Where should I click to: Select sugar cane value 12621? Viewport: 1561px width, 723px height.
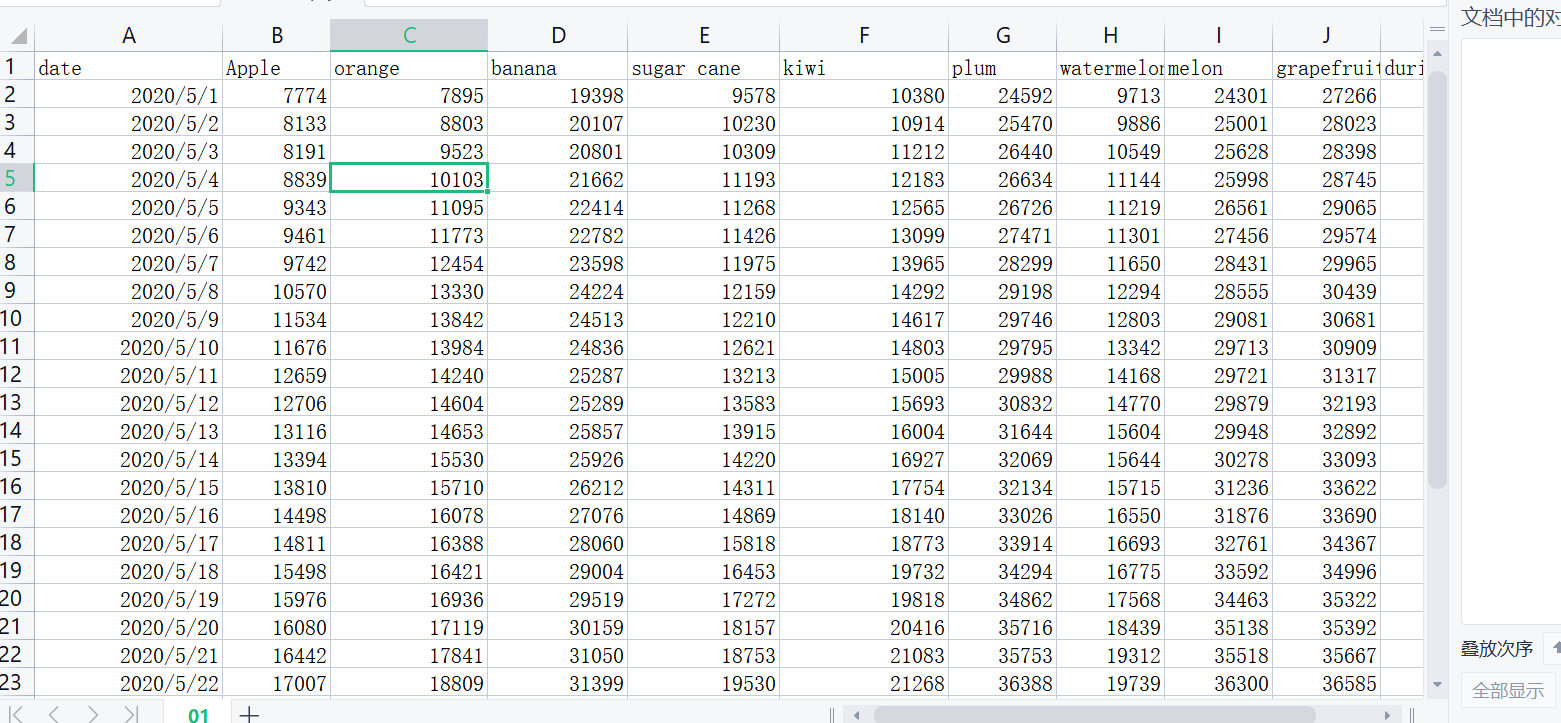coord(704,347)
